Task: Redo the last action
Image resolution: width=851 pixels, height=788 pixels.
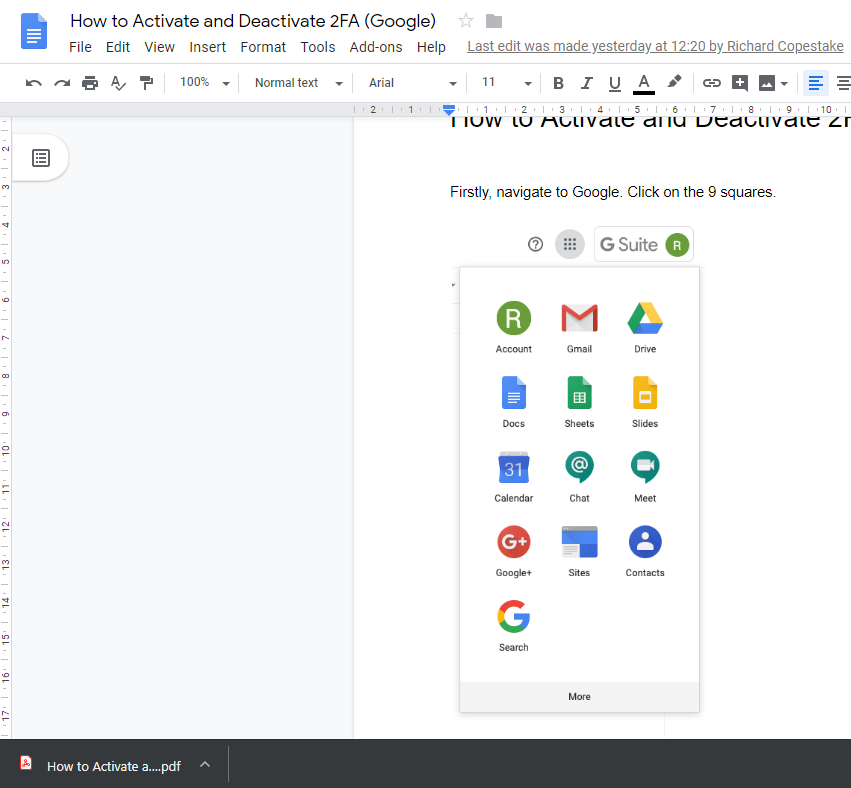Action: 62,83
